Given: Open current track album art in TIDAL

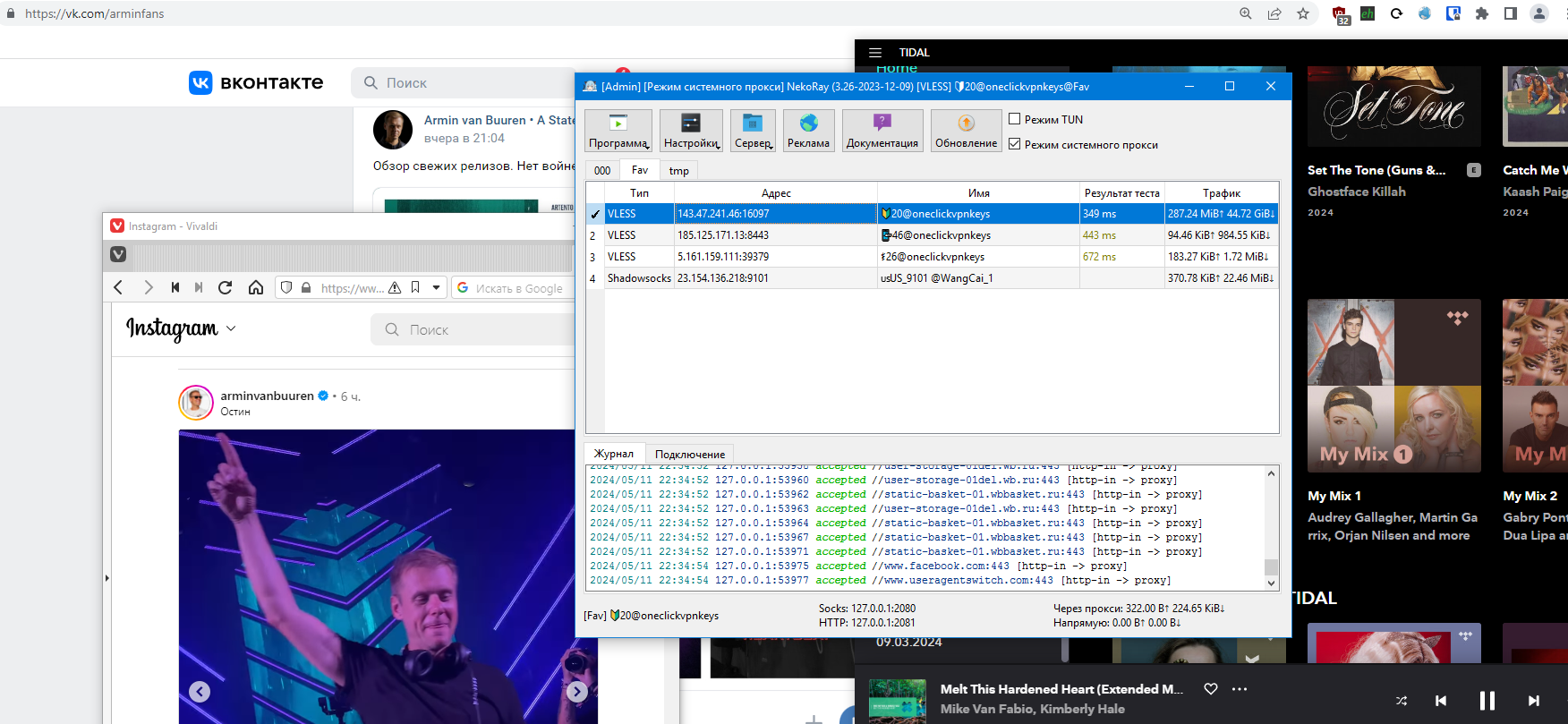Looking at the screenshot, I should 898,701.
